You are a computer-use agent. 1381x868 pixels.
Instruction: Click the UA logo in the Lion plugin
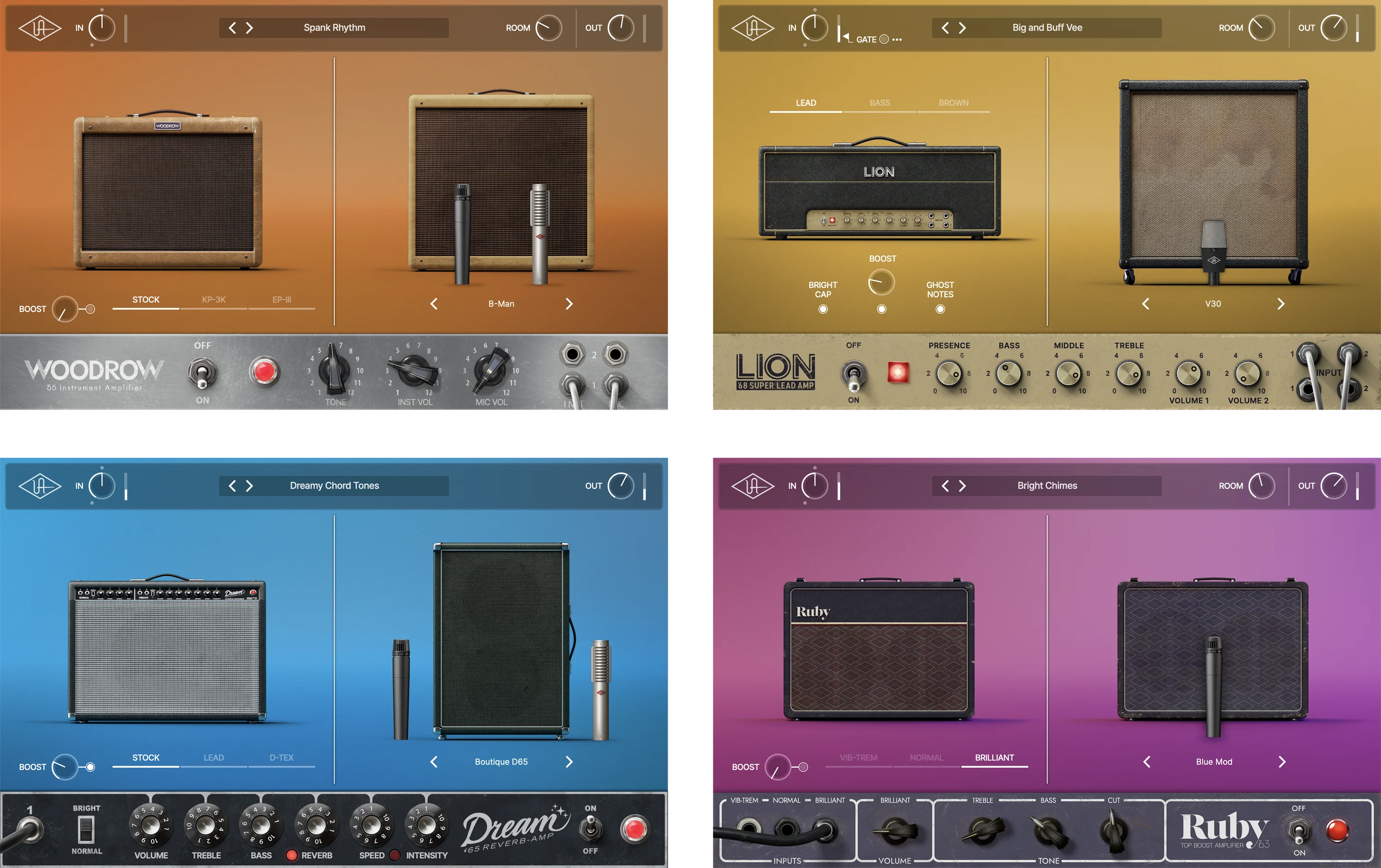[x=753, y=28]
